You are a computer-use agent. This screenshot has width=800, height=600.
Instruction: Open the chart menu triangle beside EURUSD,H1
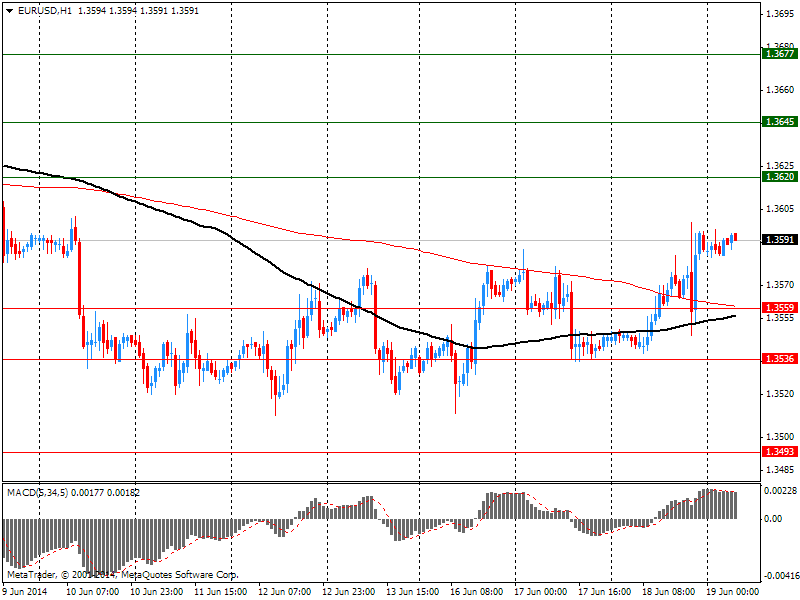click(9, 11)
